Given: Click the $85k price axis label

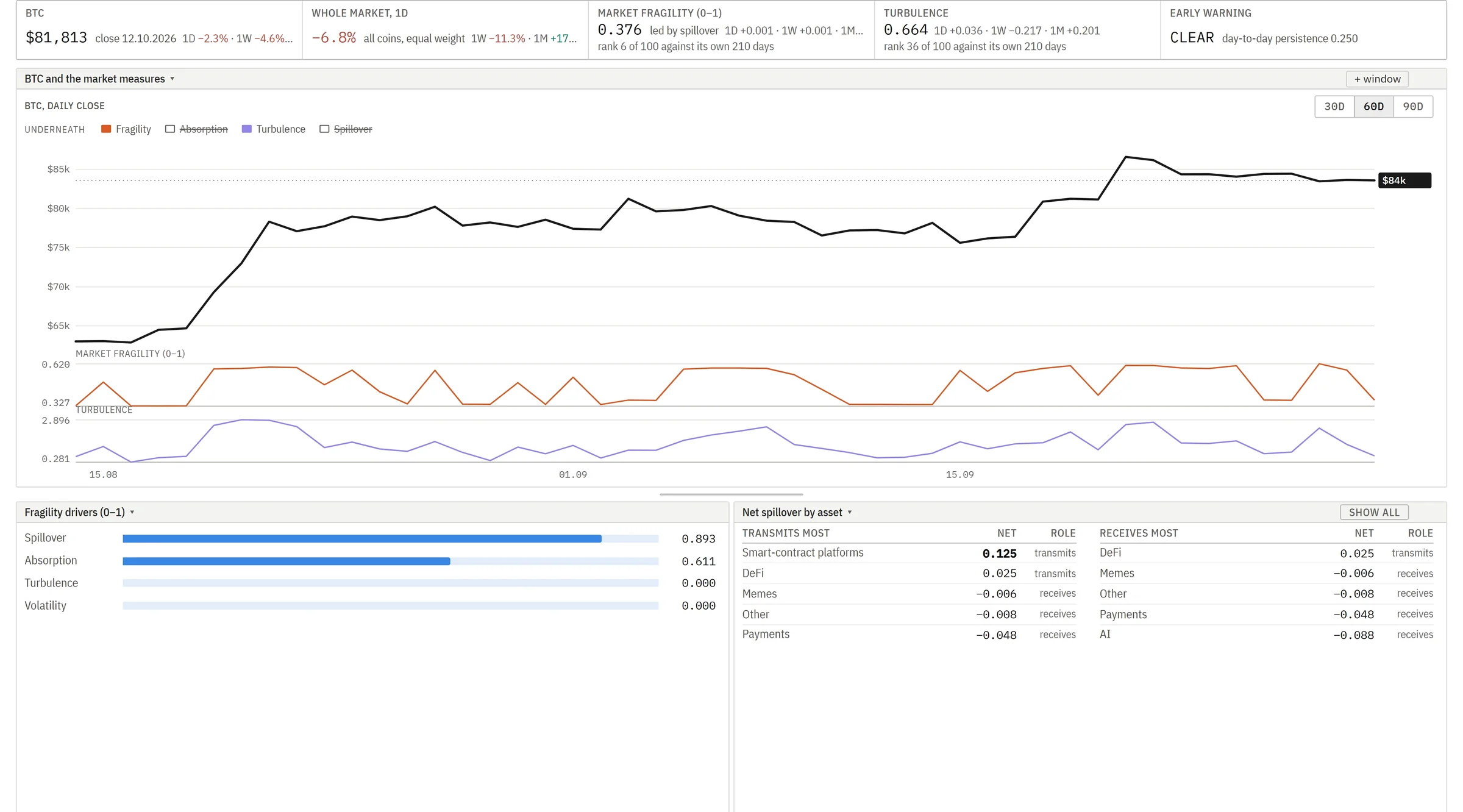Looking at the screenshot, I should (x=59, y=169).
